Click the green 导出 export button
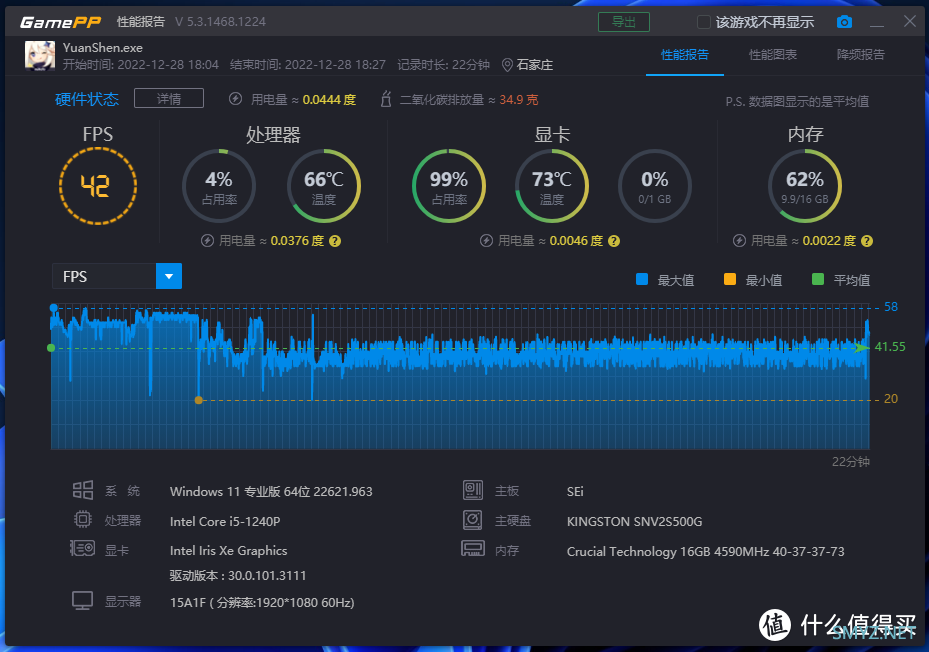The image size is (929, 652). (x=624, y=22)
